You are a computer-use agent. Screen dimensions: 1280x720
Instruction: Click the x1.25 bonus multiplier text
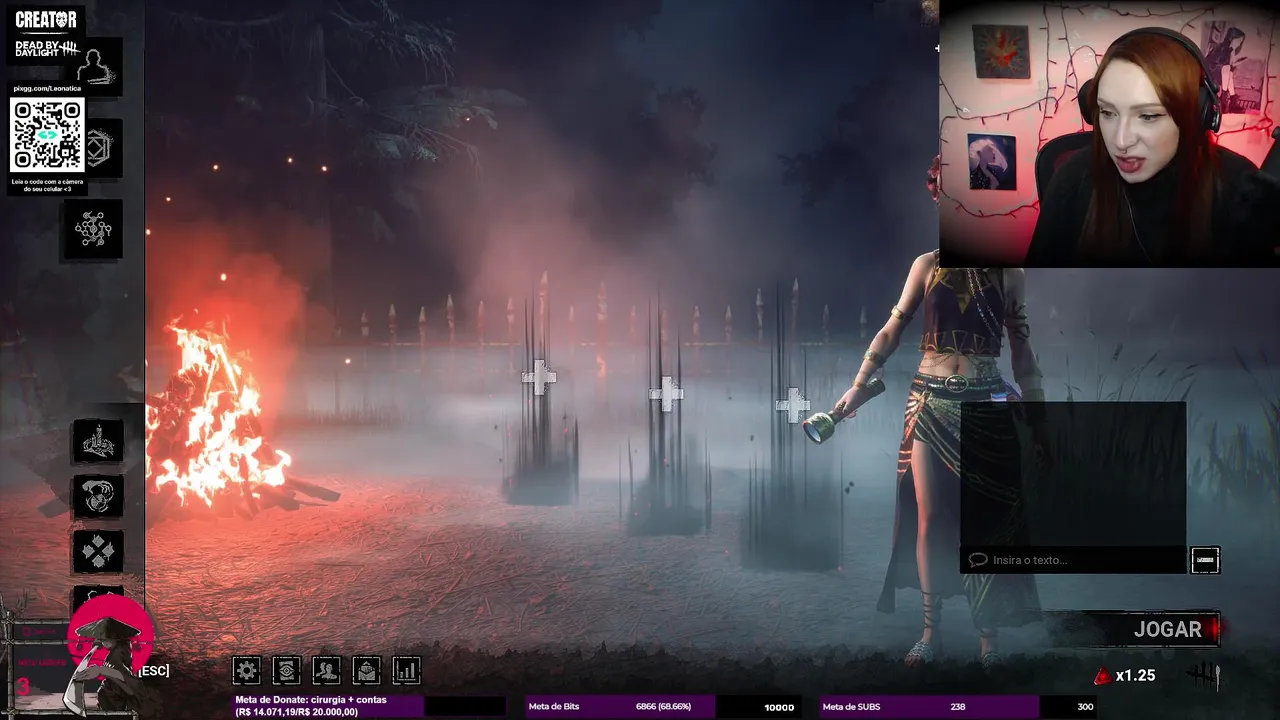click(1135, 676)
